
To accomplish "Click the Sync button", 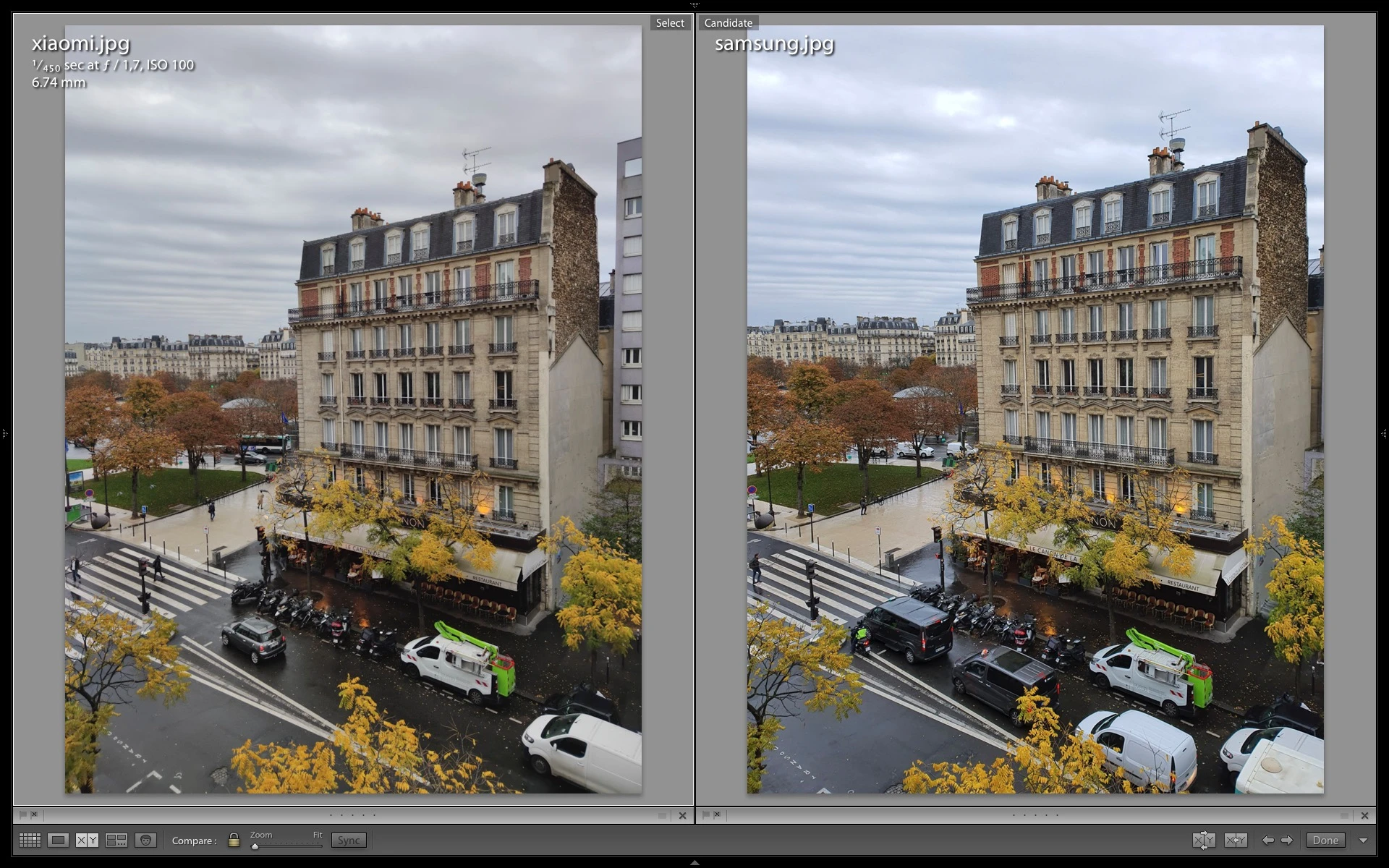I will 349,840.
